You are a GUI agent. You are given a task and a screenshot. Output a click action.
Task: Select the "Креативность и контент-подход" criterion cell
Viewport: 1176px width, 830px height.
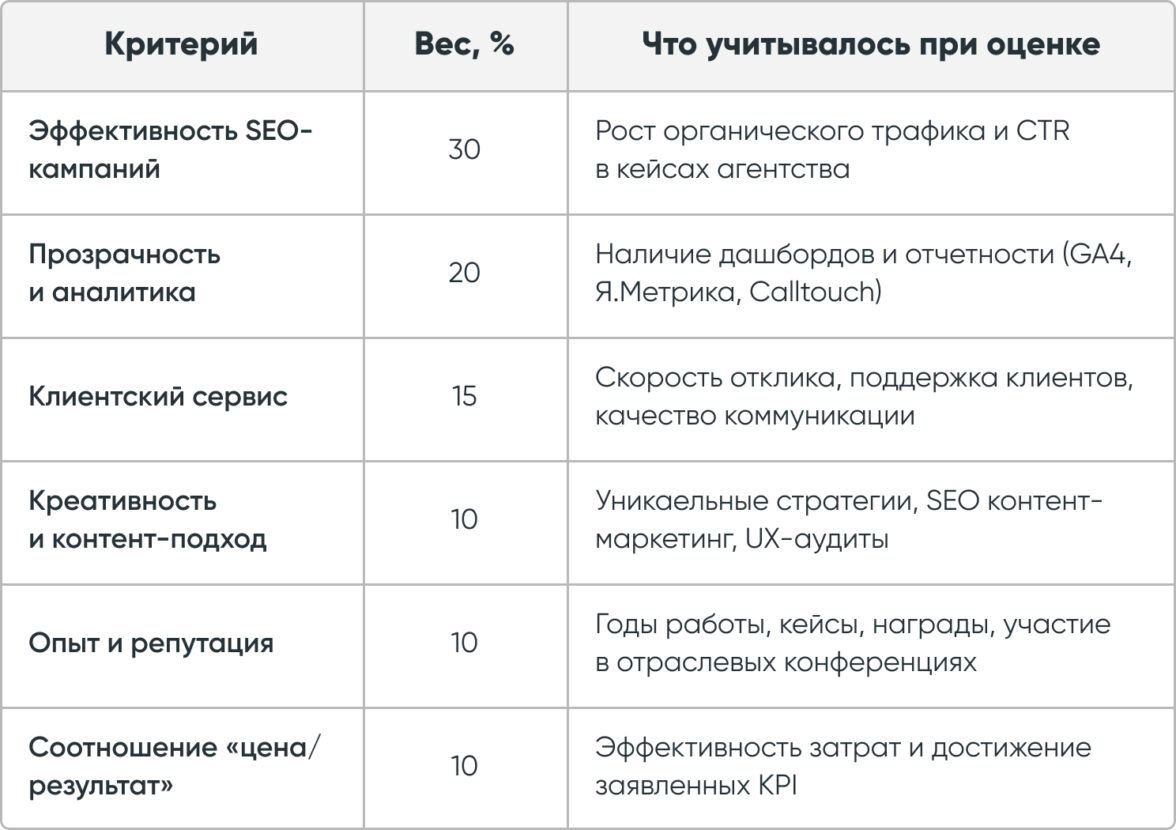(x=147, y=519)
